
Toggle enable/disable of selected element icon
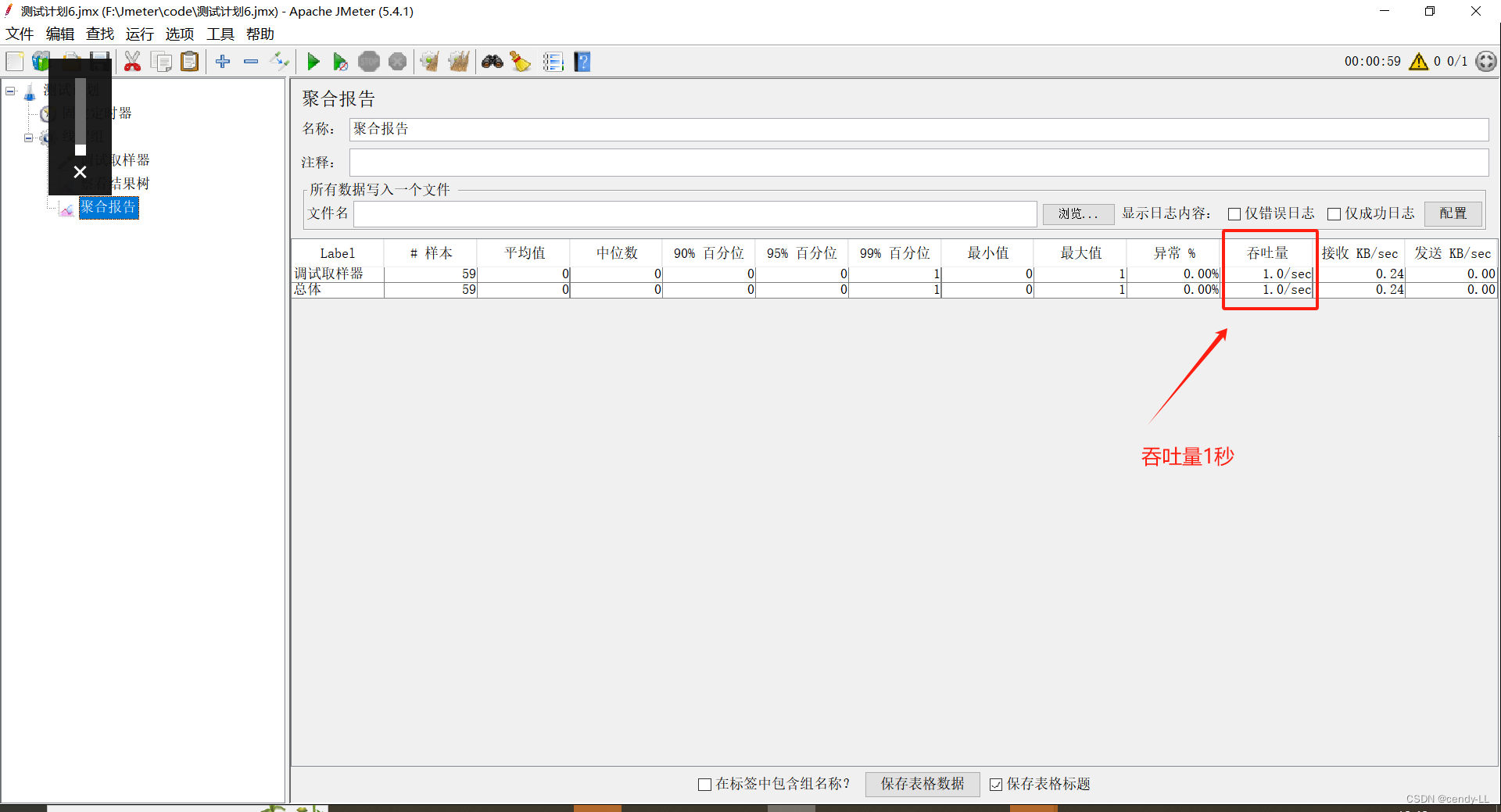pyautogui.click(x=279, y=61)
